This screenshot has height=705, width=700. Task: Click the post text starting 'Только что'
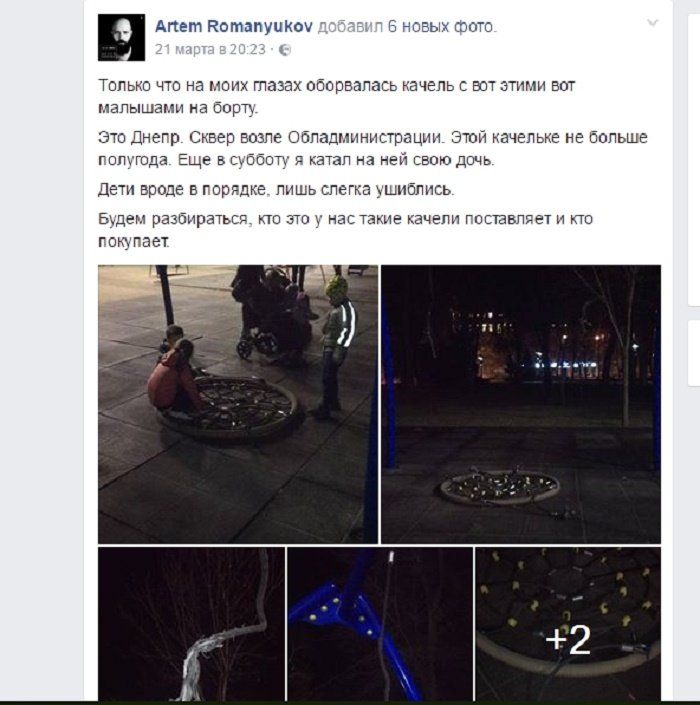pyautogui.click(x=336, y=97)
